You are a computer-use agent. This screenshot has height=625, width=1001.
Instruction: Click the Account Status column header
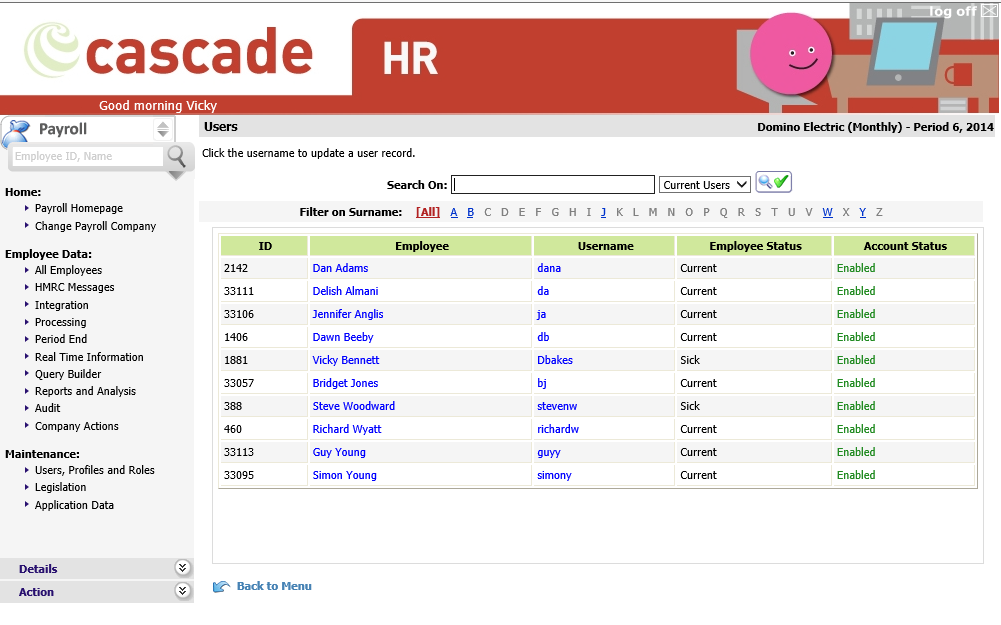905,246
